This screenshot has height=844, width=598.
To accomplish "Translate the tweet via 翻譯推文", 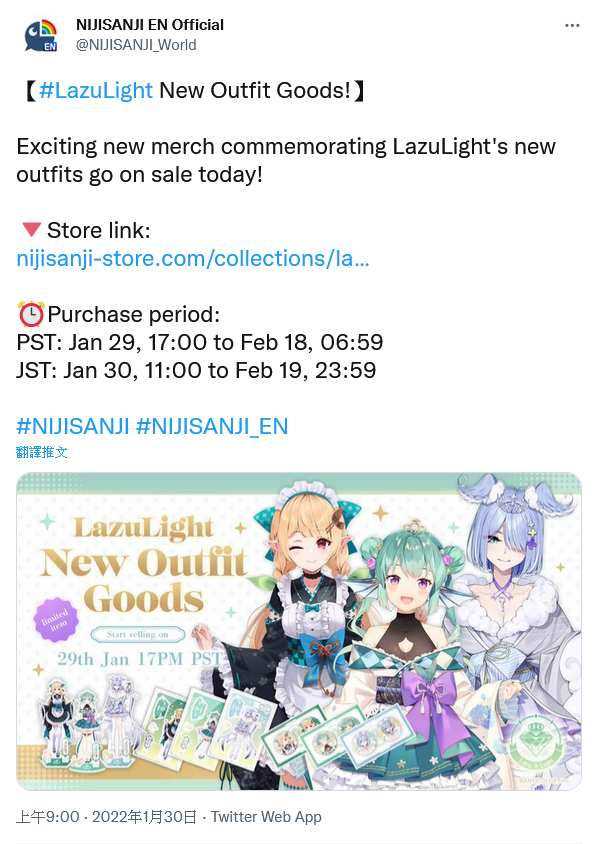I will (41, 452).
